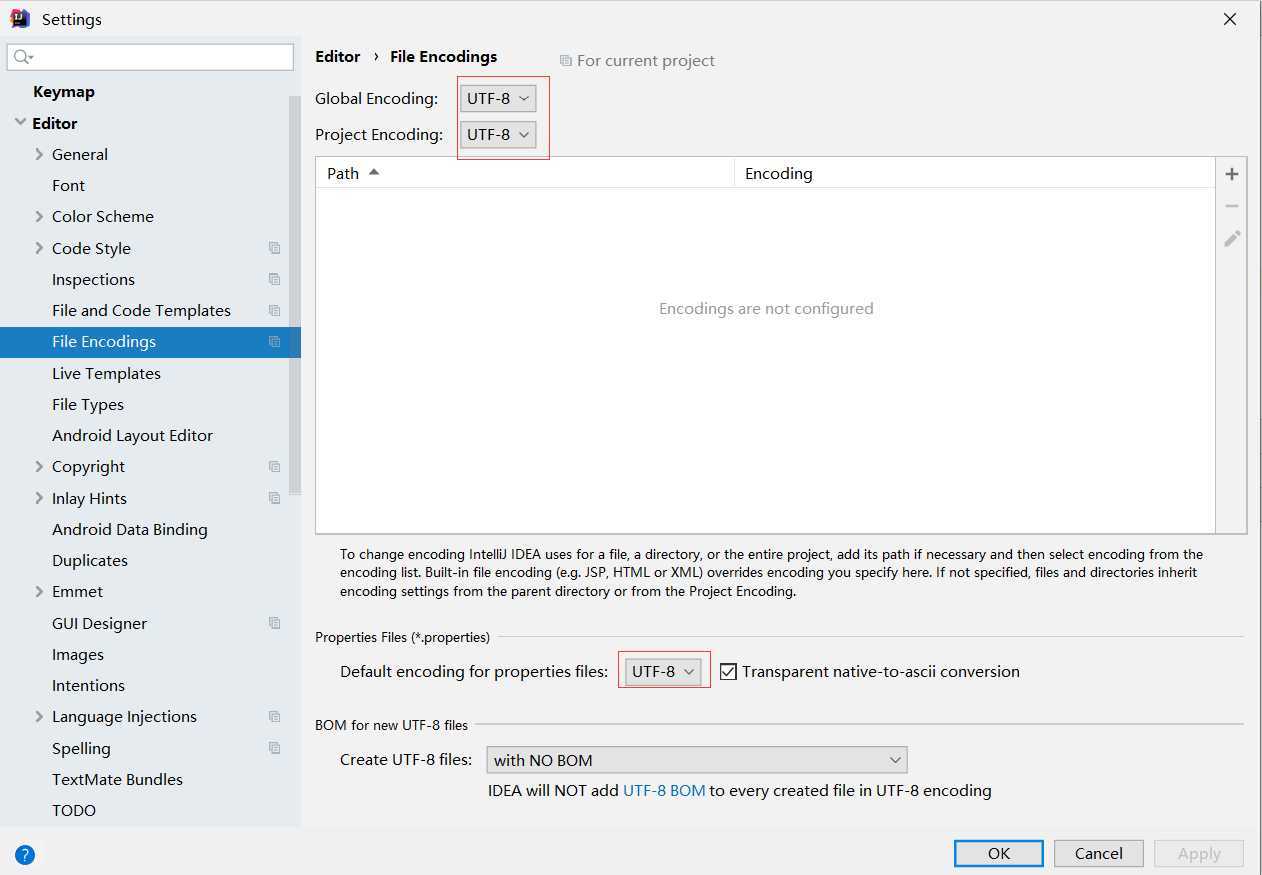Sort by the Path column header
1262x875 pixels.
(525, 173)
